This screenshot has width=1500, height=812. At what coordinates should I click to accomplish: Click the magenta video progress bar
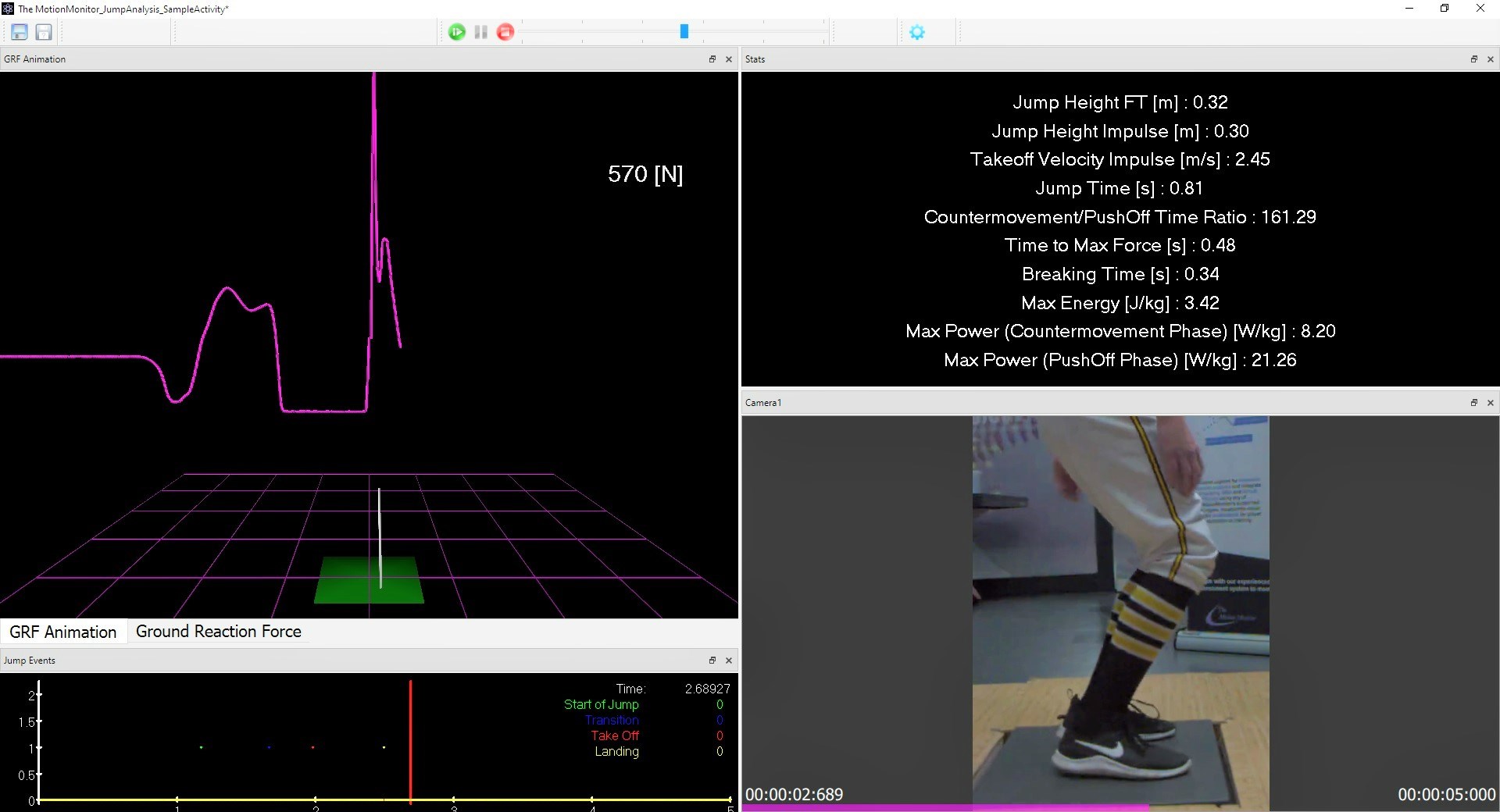(x=937, y=807)
